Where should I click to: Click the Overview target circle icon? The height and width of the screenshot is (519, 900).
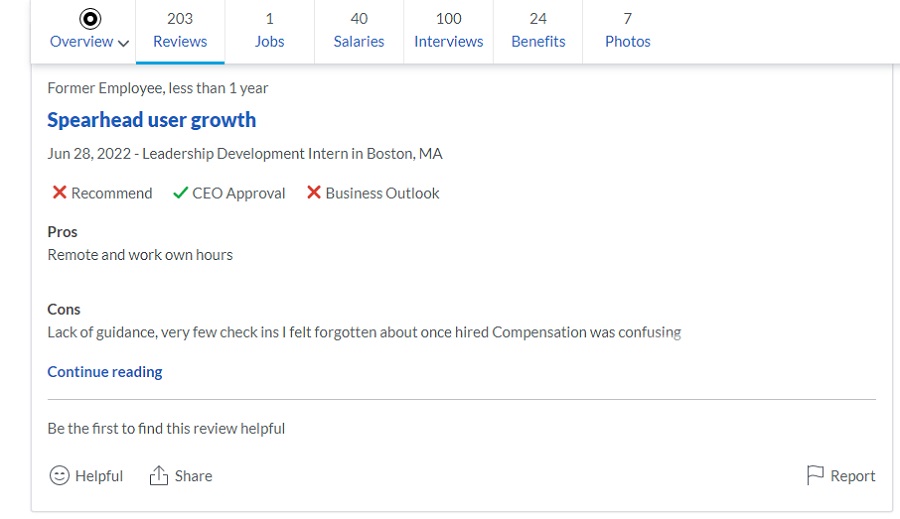tap(90, 19)
